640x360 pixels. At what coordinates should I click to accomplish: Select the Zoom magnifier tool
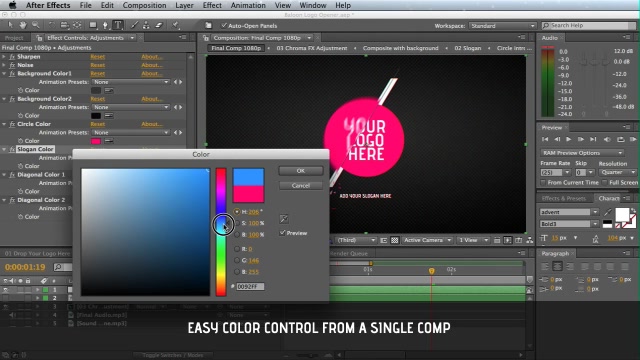pyautogui.click(x=36, y=25)
